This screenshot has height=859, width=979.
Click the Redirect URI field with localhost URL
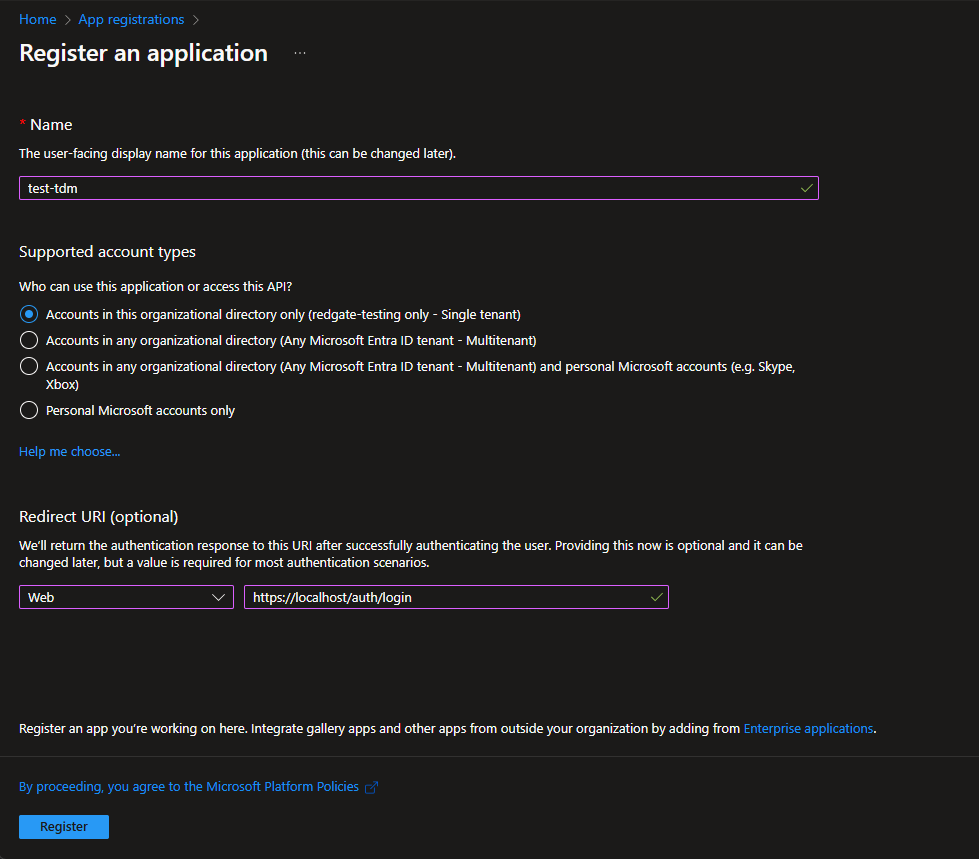point(450,597)
